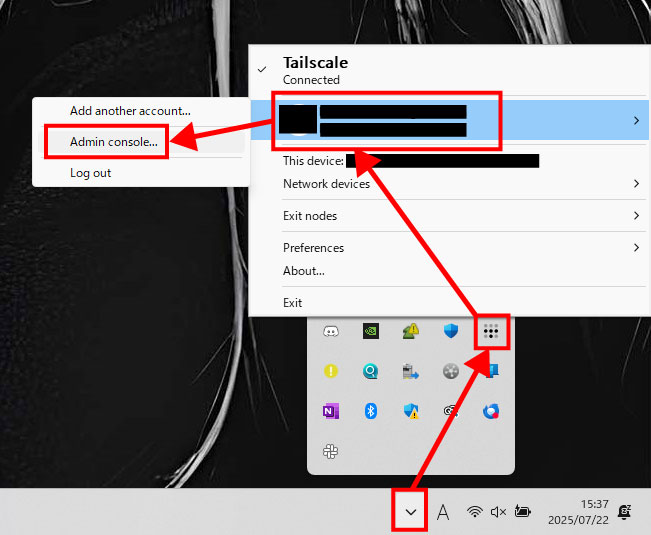The image size is (651, 535).
Task: Click the printer with blue arrow icon
Action: tap(411, 371)
